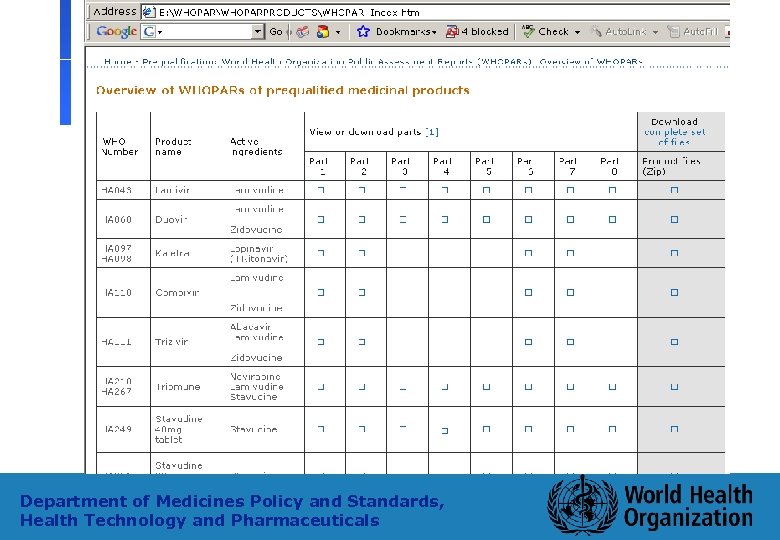Click the 4 blocked popup blocker button
This screenshot has width=780, height=540.
[x=477, y=32]
